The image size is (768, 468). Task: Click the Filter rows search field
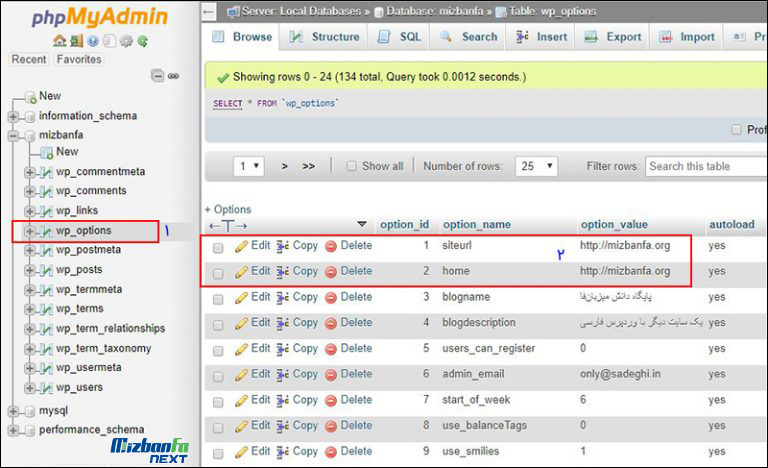706,166
